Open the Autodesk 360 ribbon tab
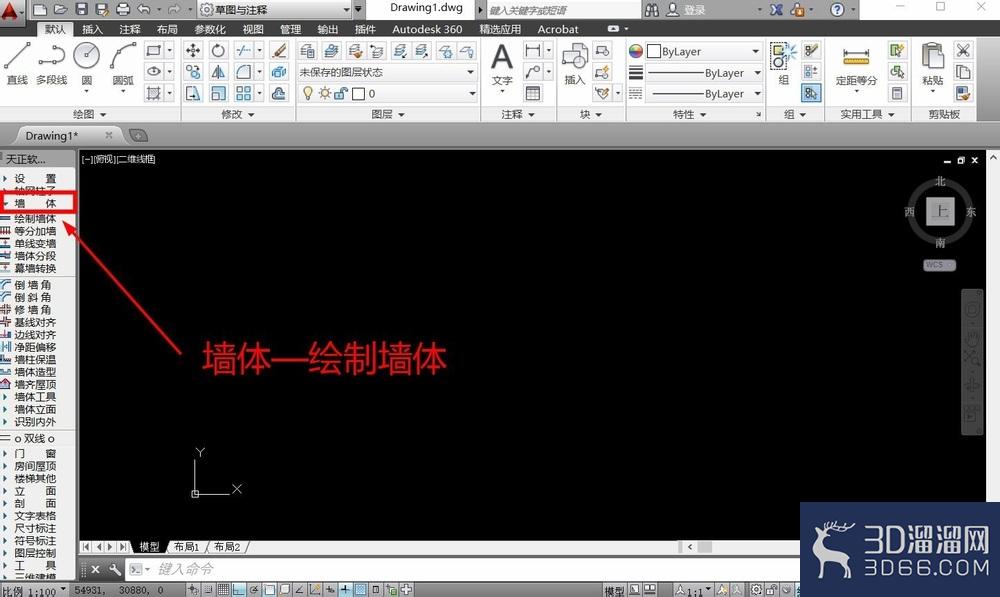Viewport: 1000px width, 597px height. click(x=427, y=29)
